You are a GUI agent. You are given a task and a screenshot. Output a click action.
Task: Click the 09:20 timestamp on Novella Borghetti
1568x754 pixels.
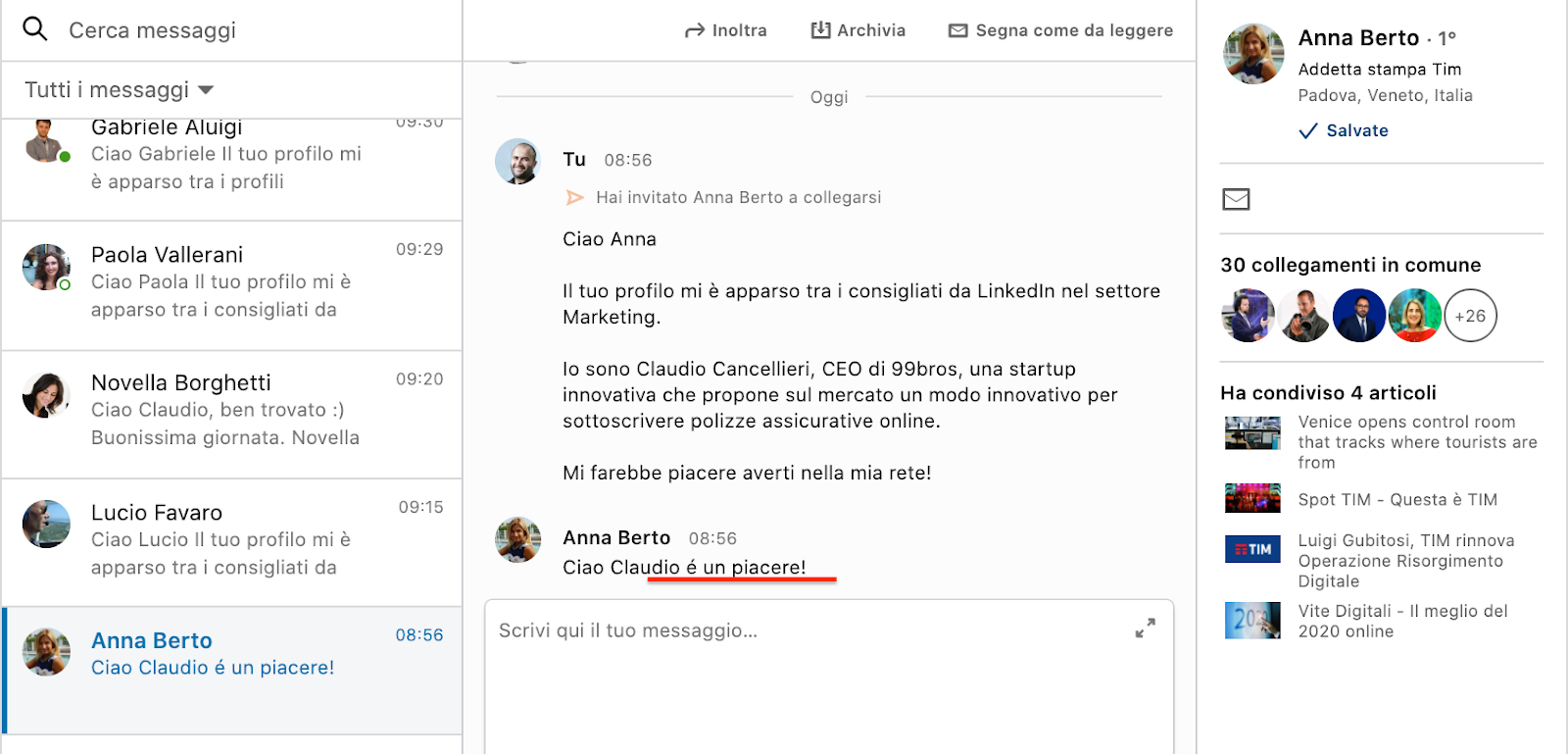point(419,379)
